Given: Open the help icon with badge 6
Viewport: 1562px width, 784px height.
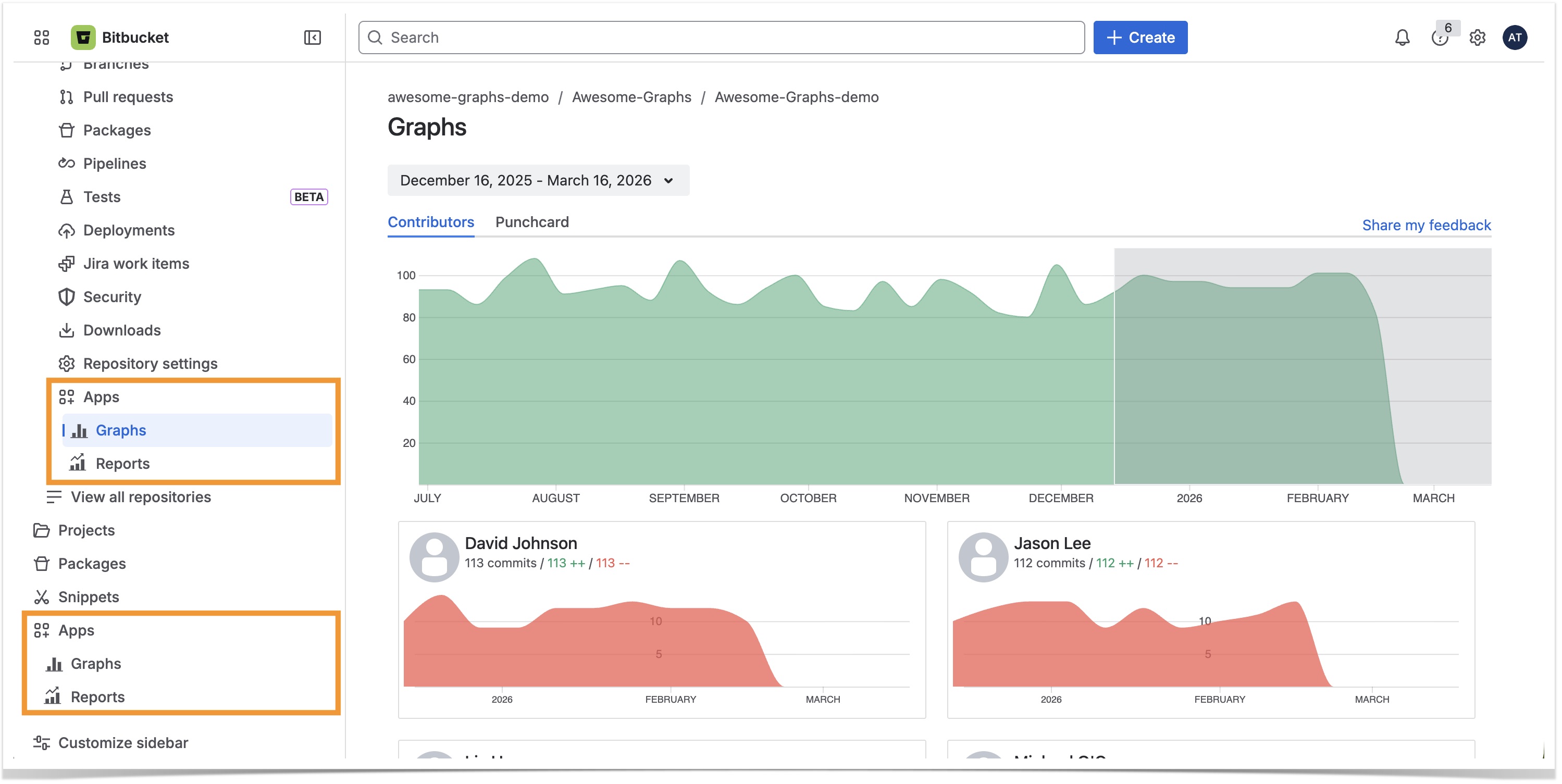Looking at the screenshot, I should coord(1440,38).
